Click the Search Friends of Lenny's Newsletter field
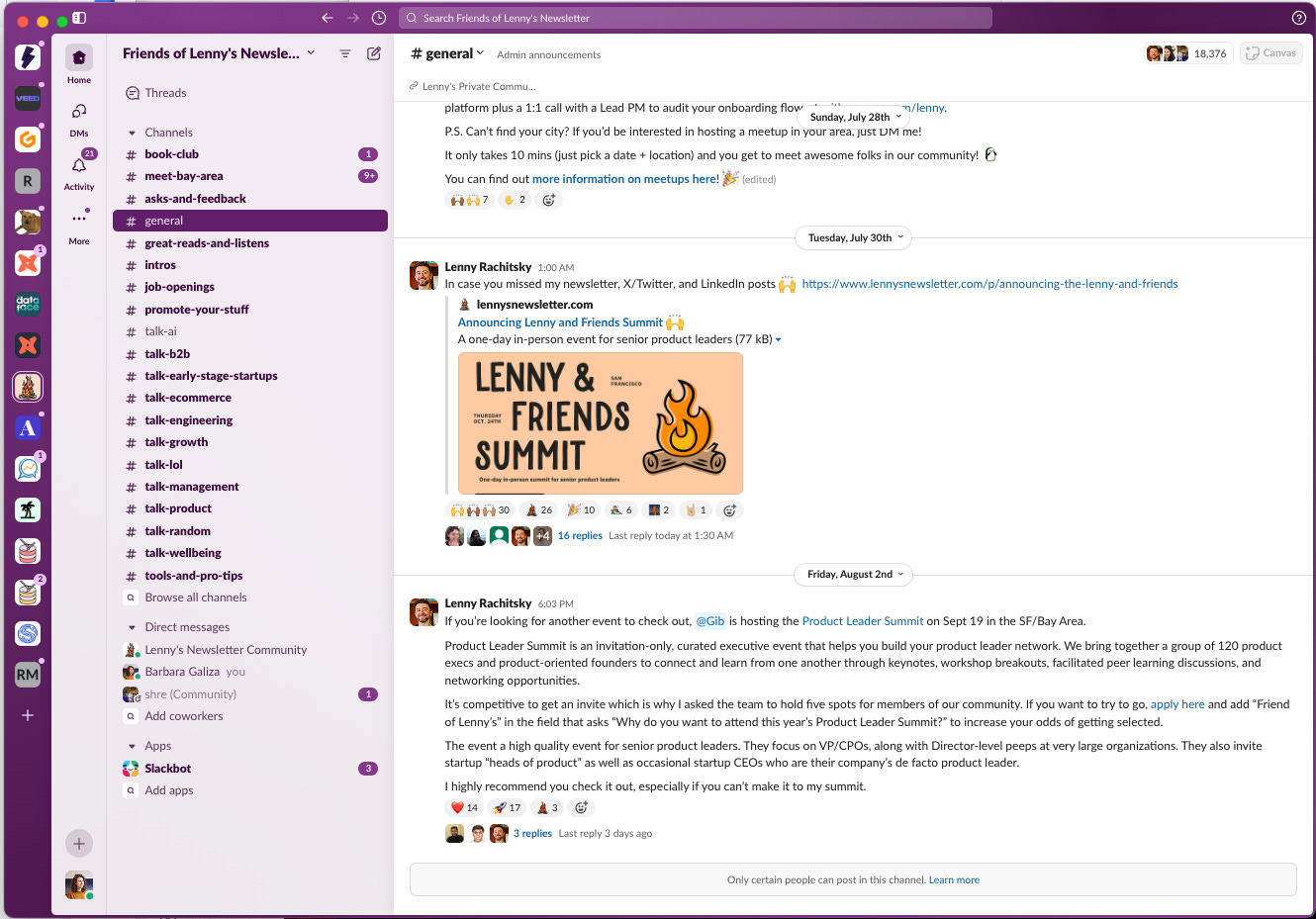1316x919 pixels. pos(695,18)
